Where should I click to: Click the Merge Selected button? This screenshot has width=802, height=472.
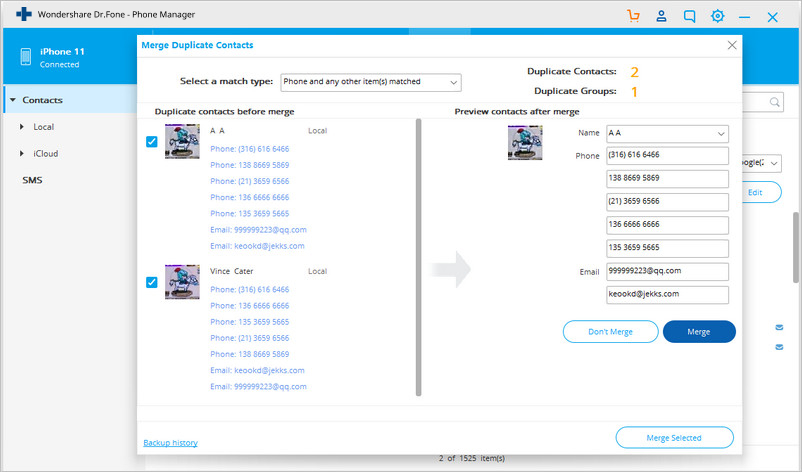674,438
